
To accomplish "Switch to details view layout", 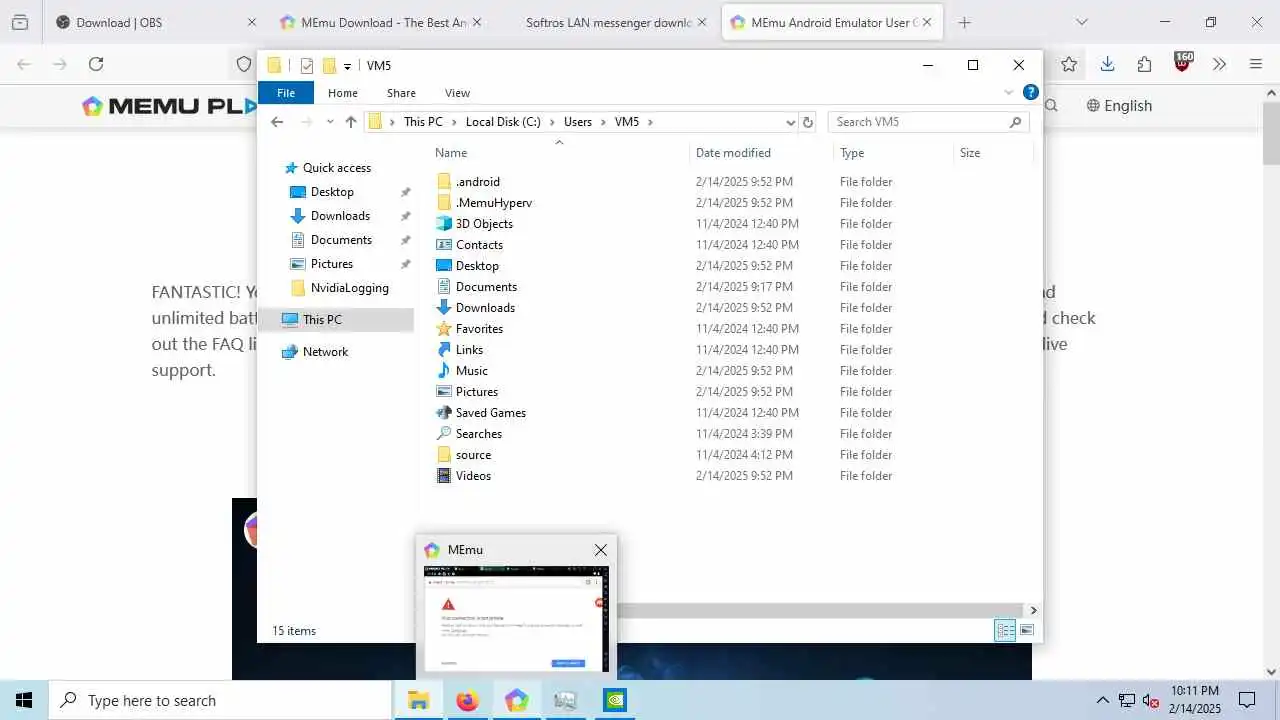I will click(x=1005, y=630).
